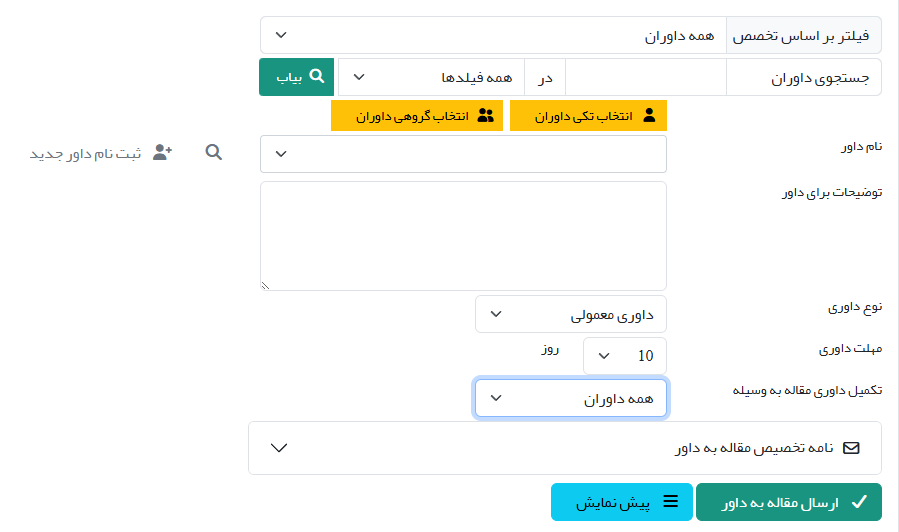Click the group icon on انتخاب گروهی داوران
Viewport: 899px width, 532px height.
click(486, 115)
